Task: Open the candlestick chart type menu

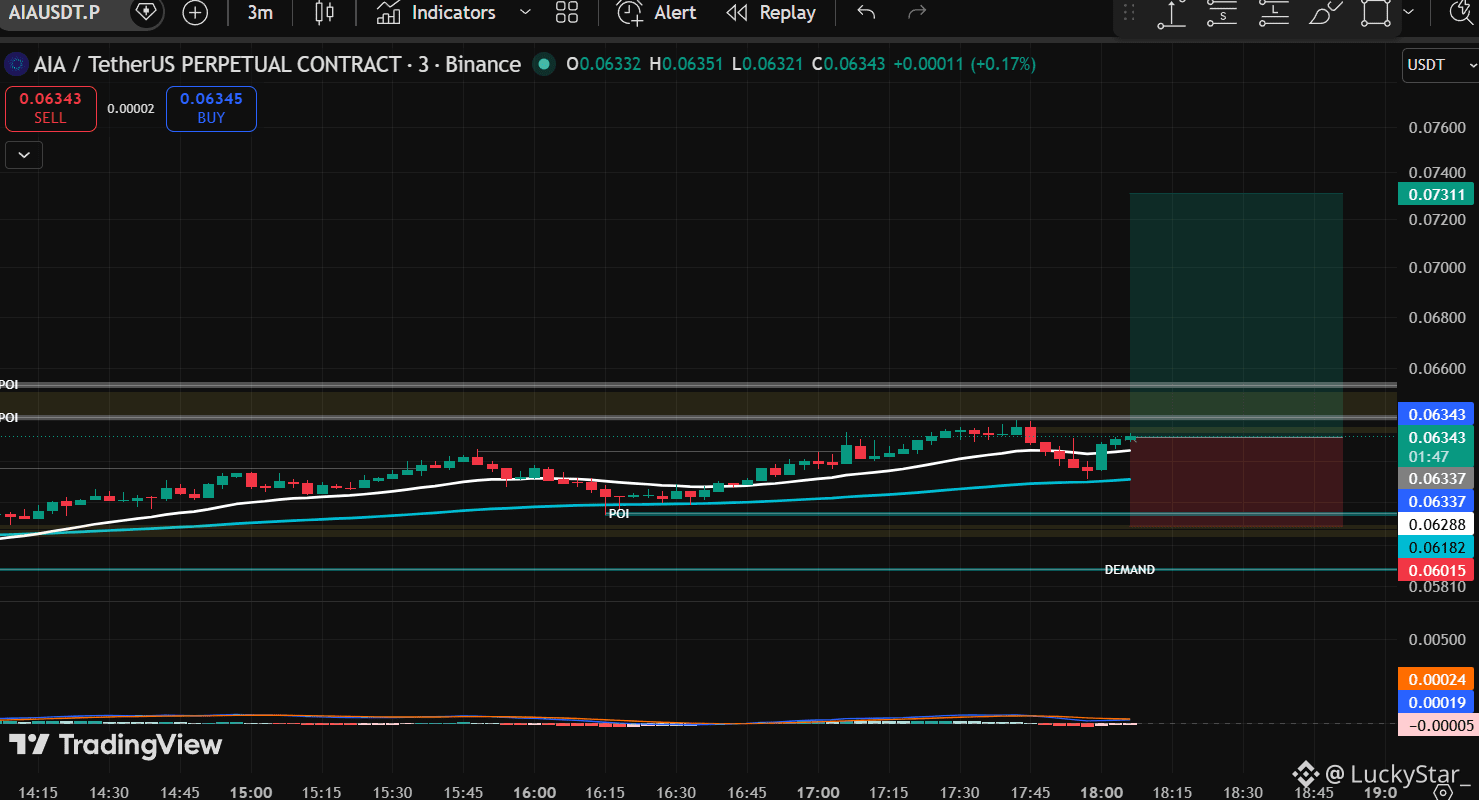Action: pos(323,13)
